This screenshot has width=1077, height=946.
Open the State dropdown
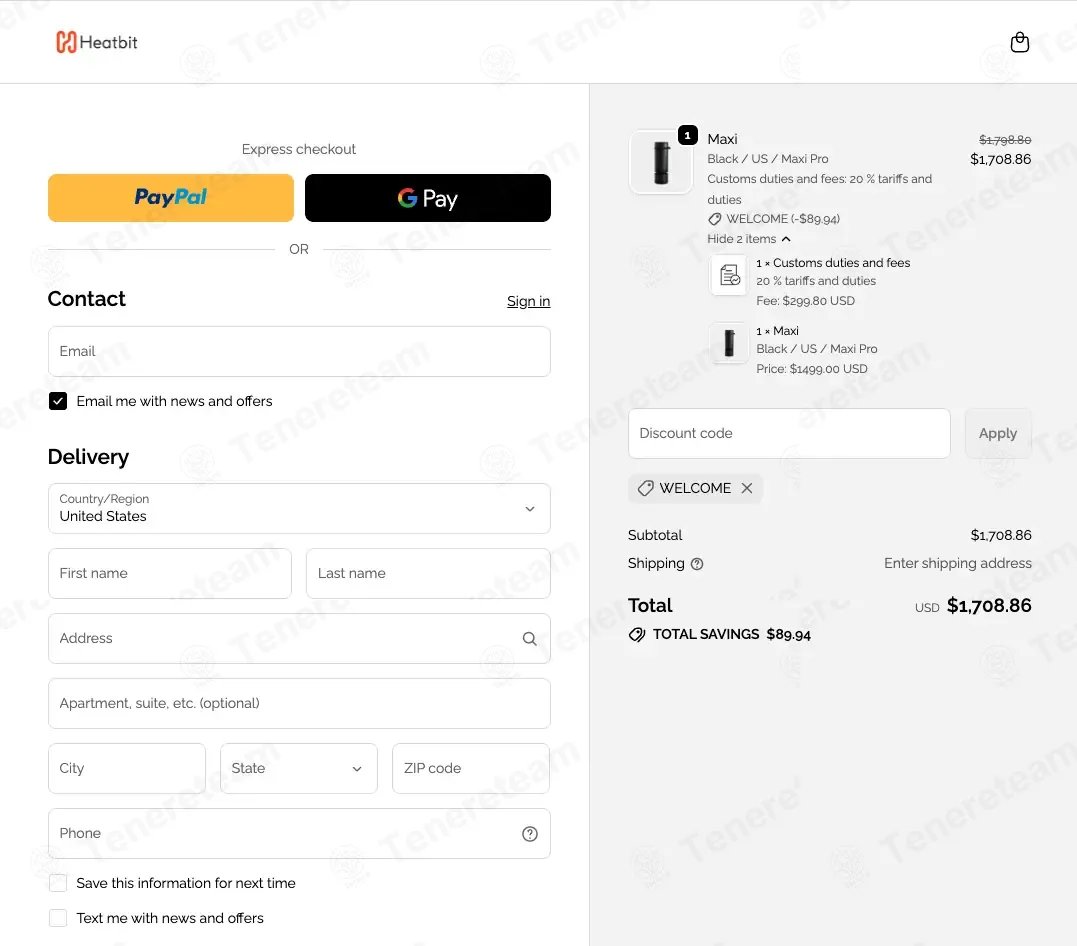[x=298, y=768]
